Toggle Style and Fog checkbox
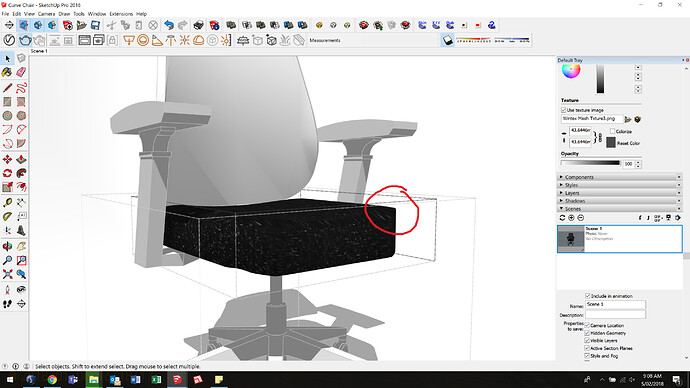The image size is (690, 388). (x=587, y=355)
